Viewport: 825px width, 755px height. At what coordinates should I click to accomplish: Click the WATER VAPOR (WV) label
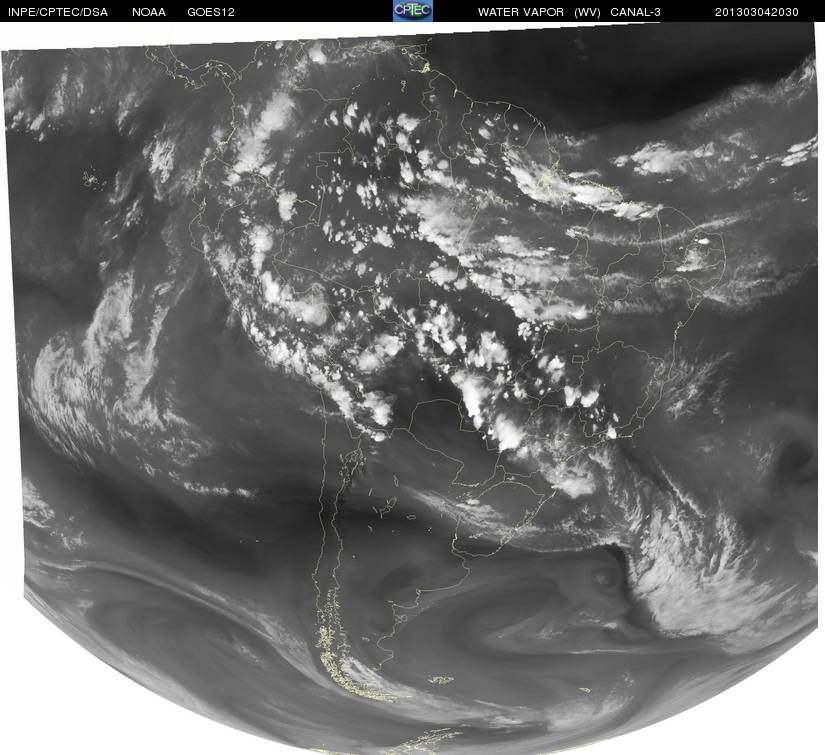539,12
